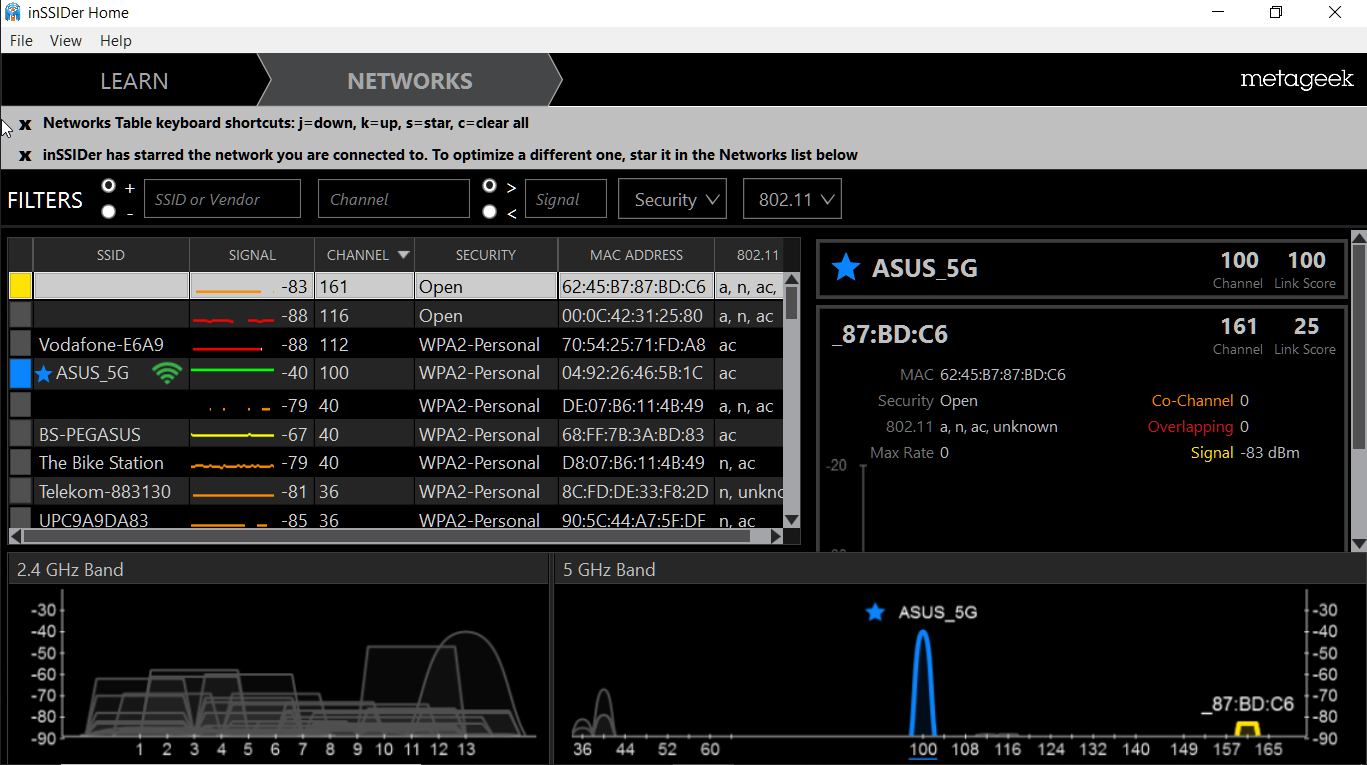
Task: Sort by the MAC ADDRESS column header
Action: [636, 255]
